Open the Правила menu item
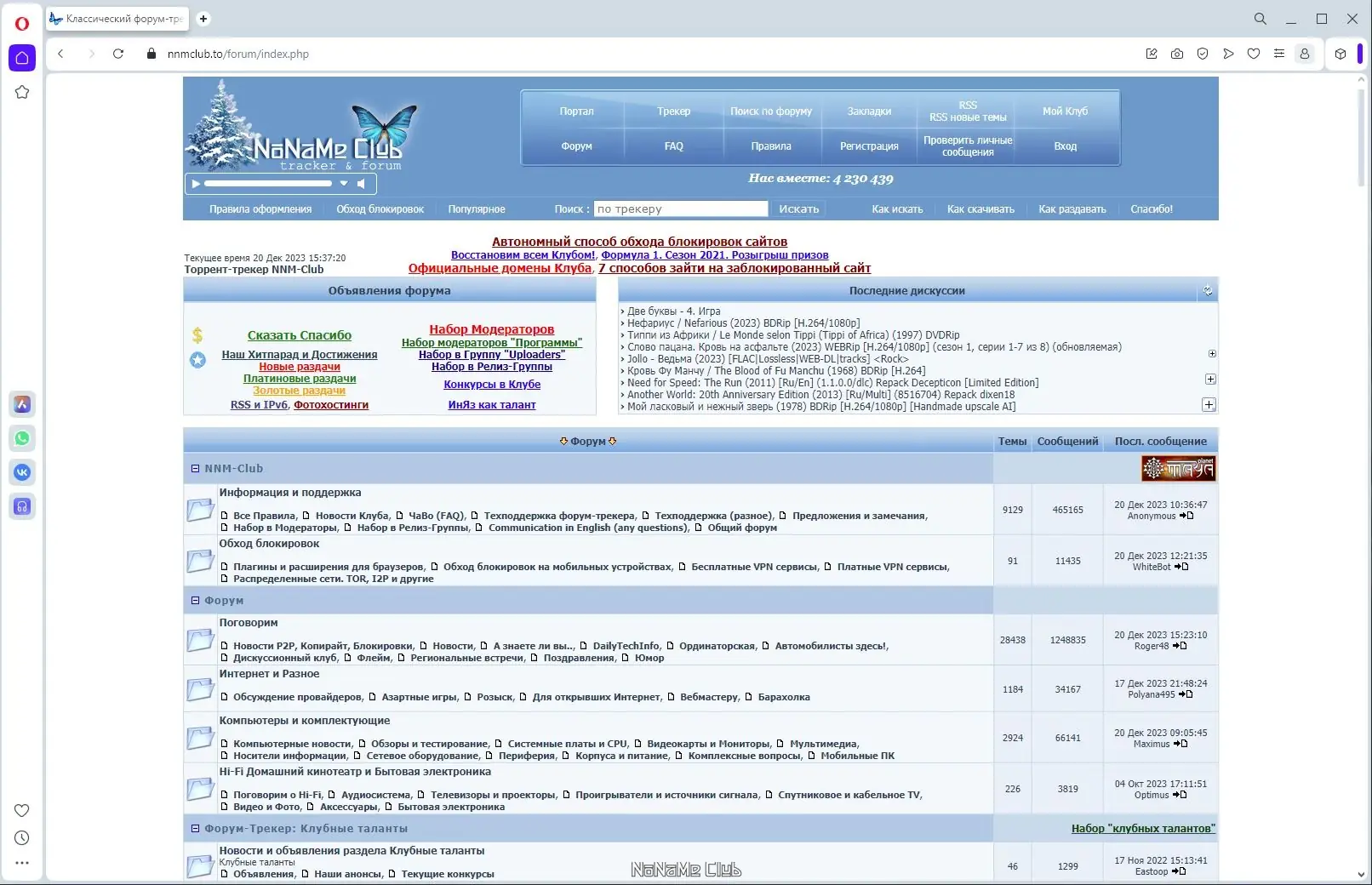This screenshot has height=885, width=1372. pos(771,146)
